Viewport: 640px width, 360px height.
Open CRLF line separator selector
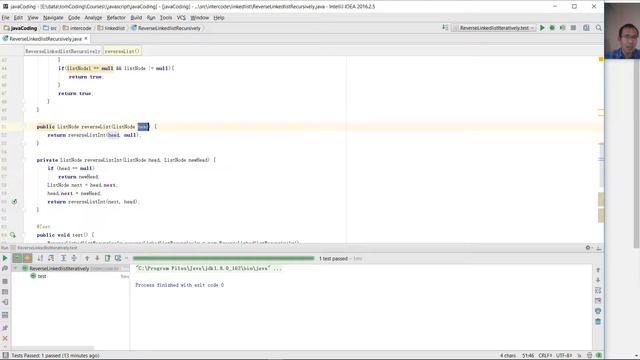[x=545, y=356]
